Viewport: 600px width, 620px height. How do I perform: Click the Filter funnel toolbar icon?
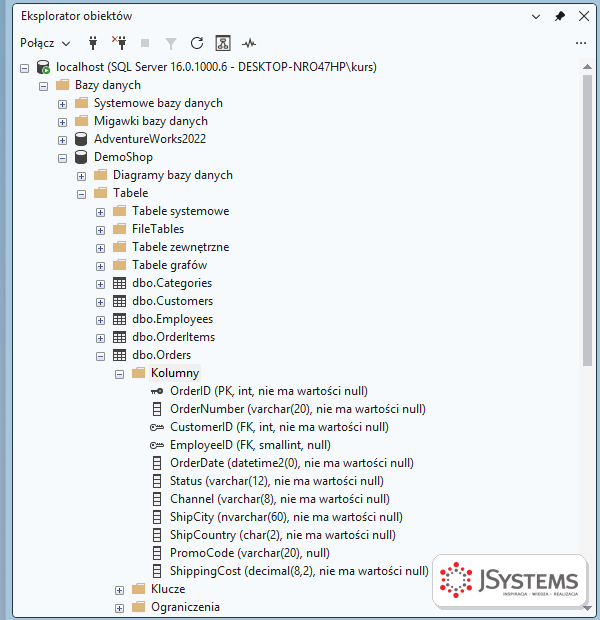coord(171,43)
